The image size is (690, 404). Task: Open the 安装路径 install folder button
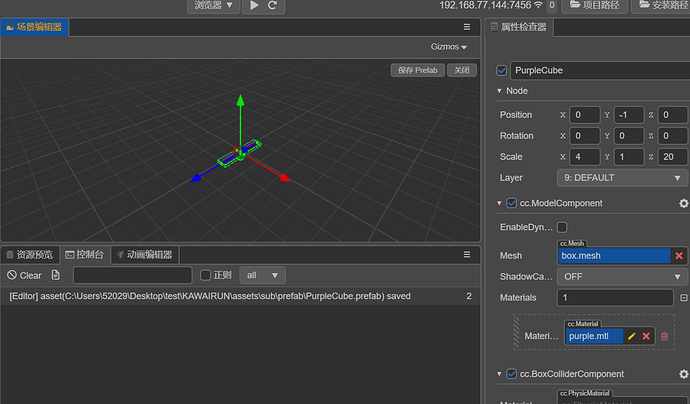pyautogui.click(x=663, y=5)
